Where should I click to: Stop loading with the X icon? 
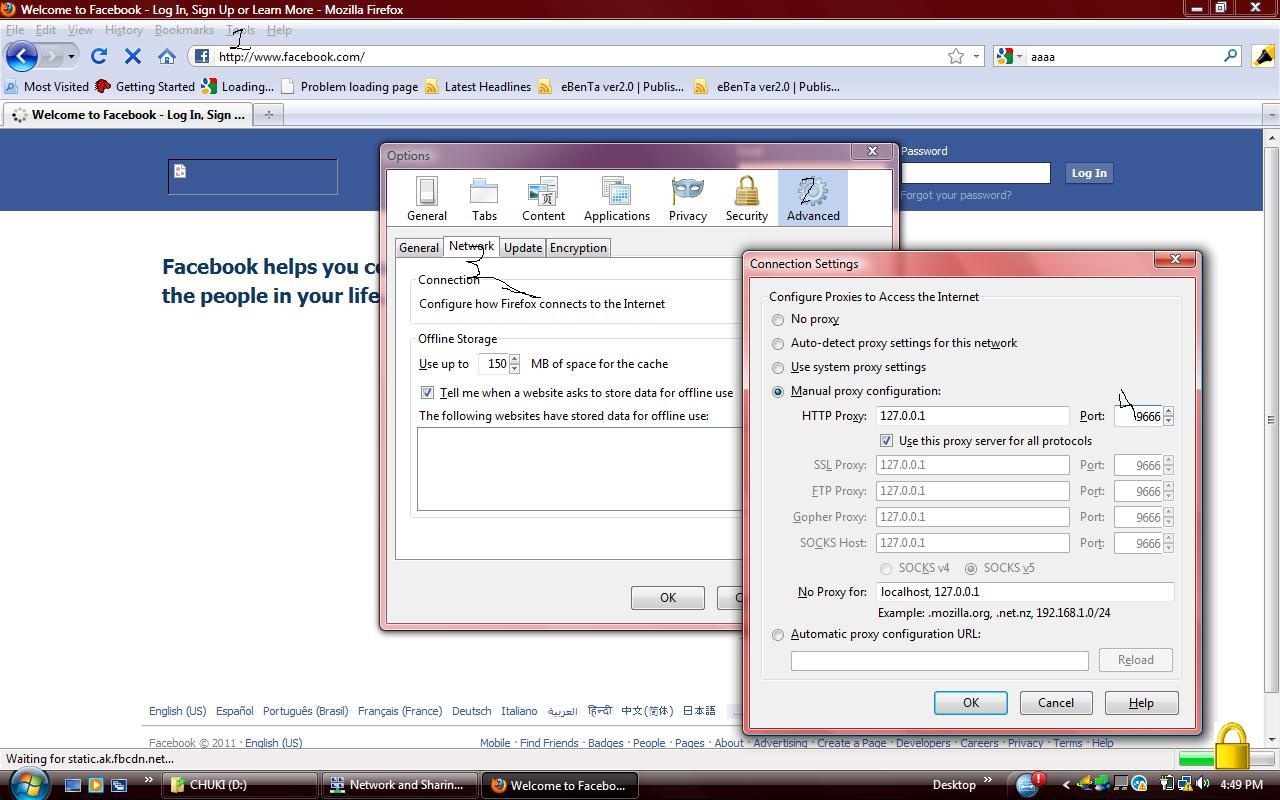(x=132, y=56)
